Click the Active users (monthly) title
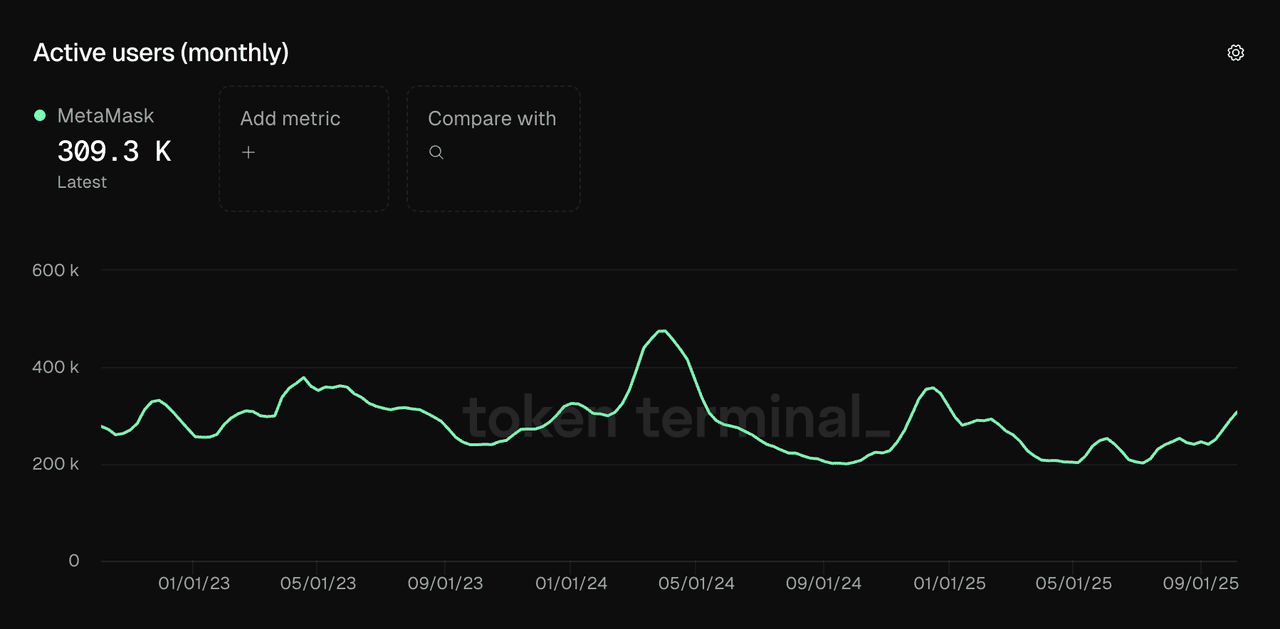 (x=161, y=53)
